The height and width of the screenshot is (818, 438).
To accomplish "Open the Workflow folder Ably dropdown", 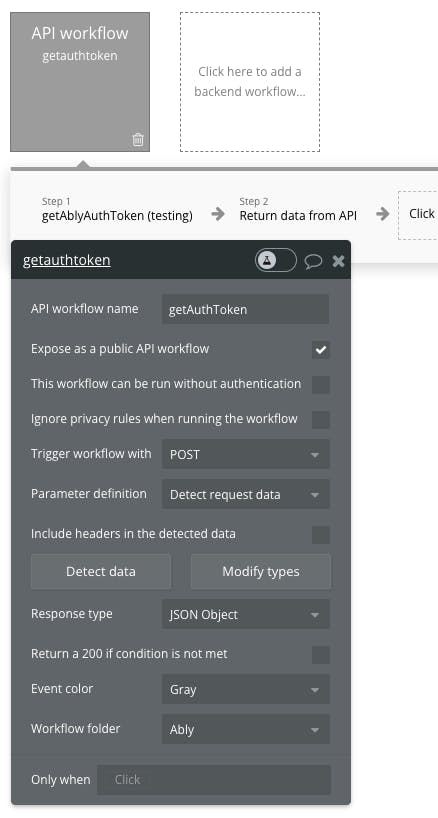I will point(246,729).
